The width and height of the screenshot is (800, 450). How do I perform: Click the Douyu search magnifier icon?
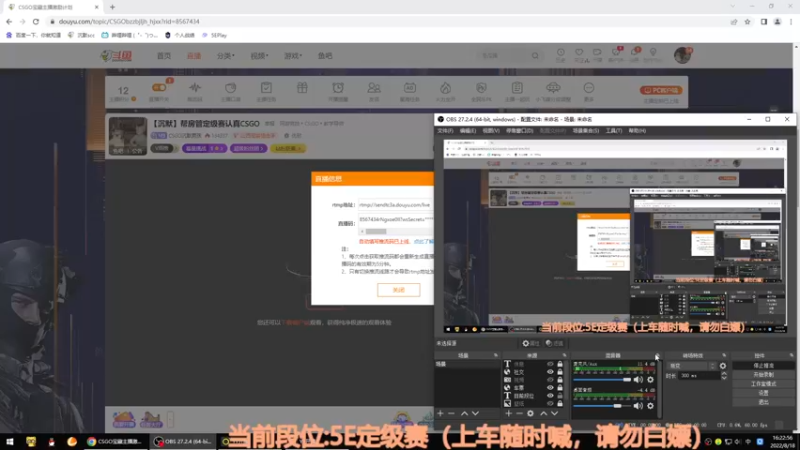click(535, 56)
